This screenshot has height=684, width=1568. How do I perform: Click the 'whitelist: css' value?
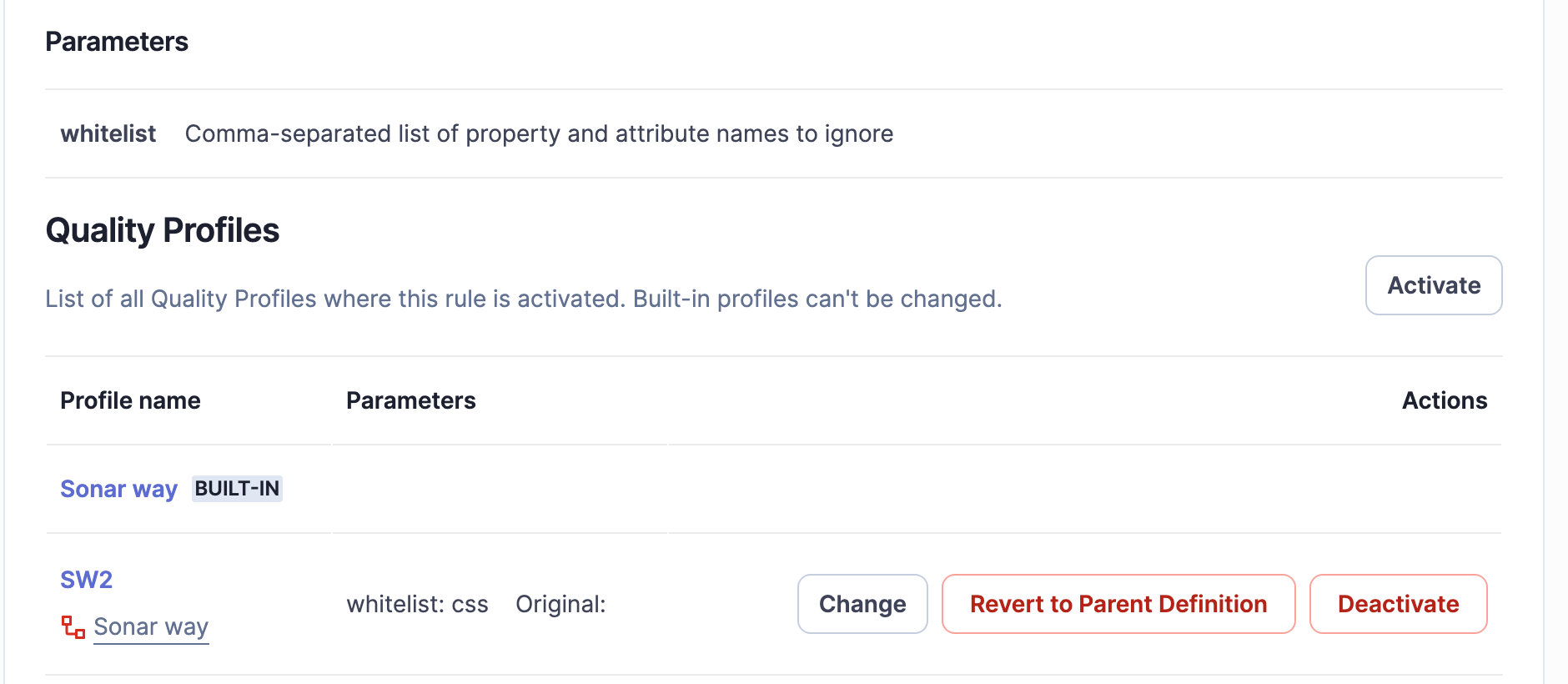[x=417, y=604]
